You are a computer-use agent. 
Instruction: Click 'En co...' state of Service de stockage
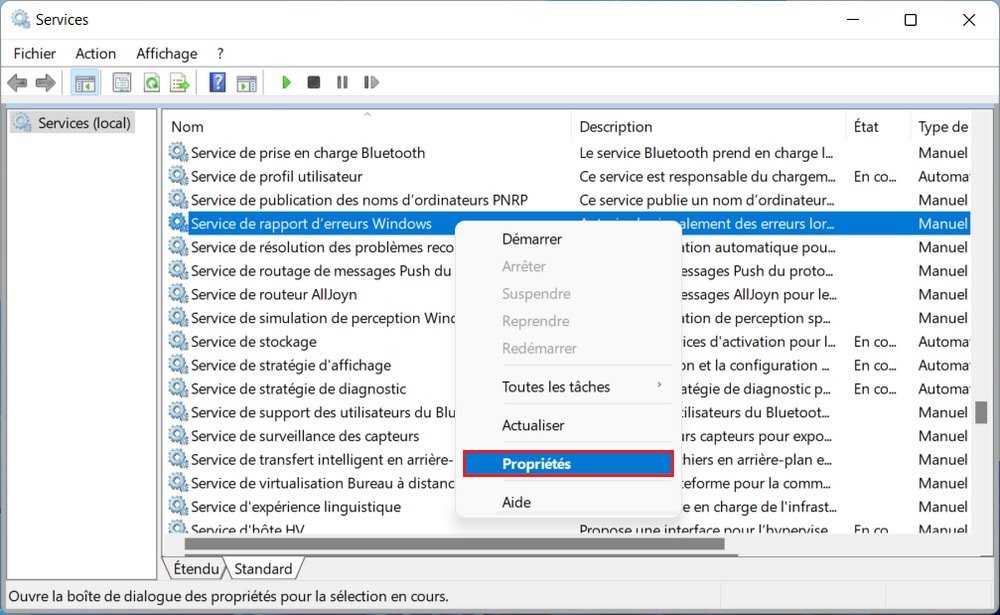[875, 341]
